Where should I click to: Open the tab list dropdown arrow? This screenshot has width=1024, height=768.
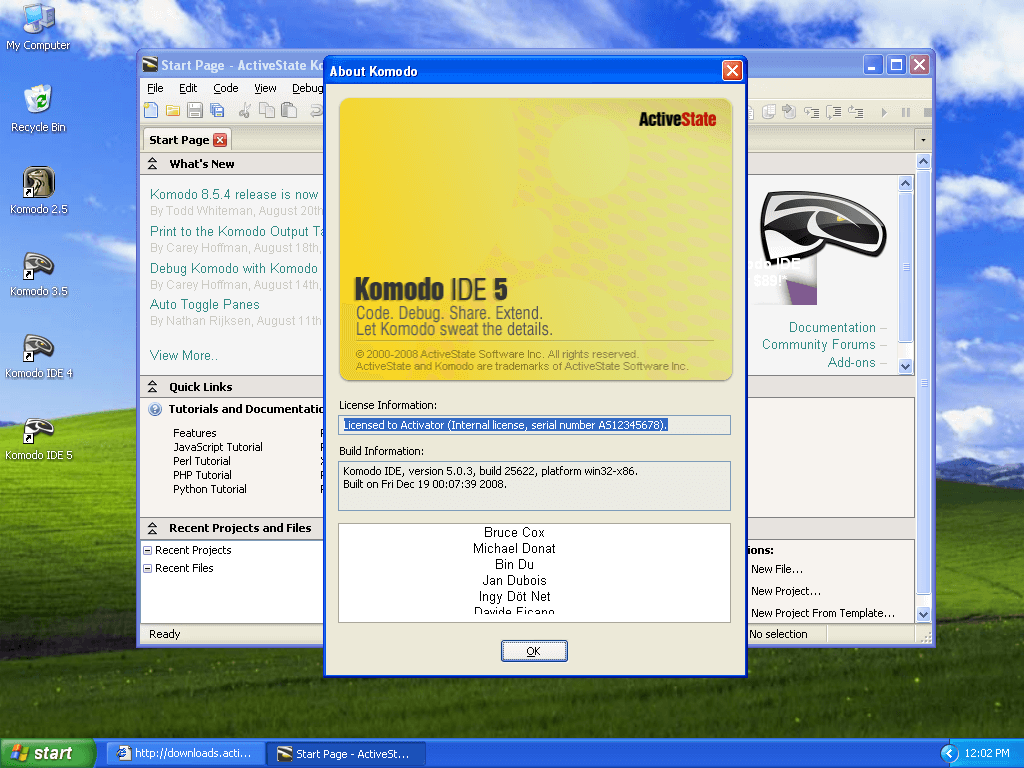pos(922,140)
